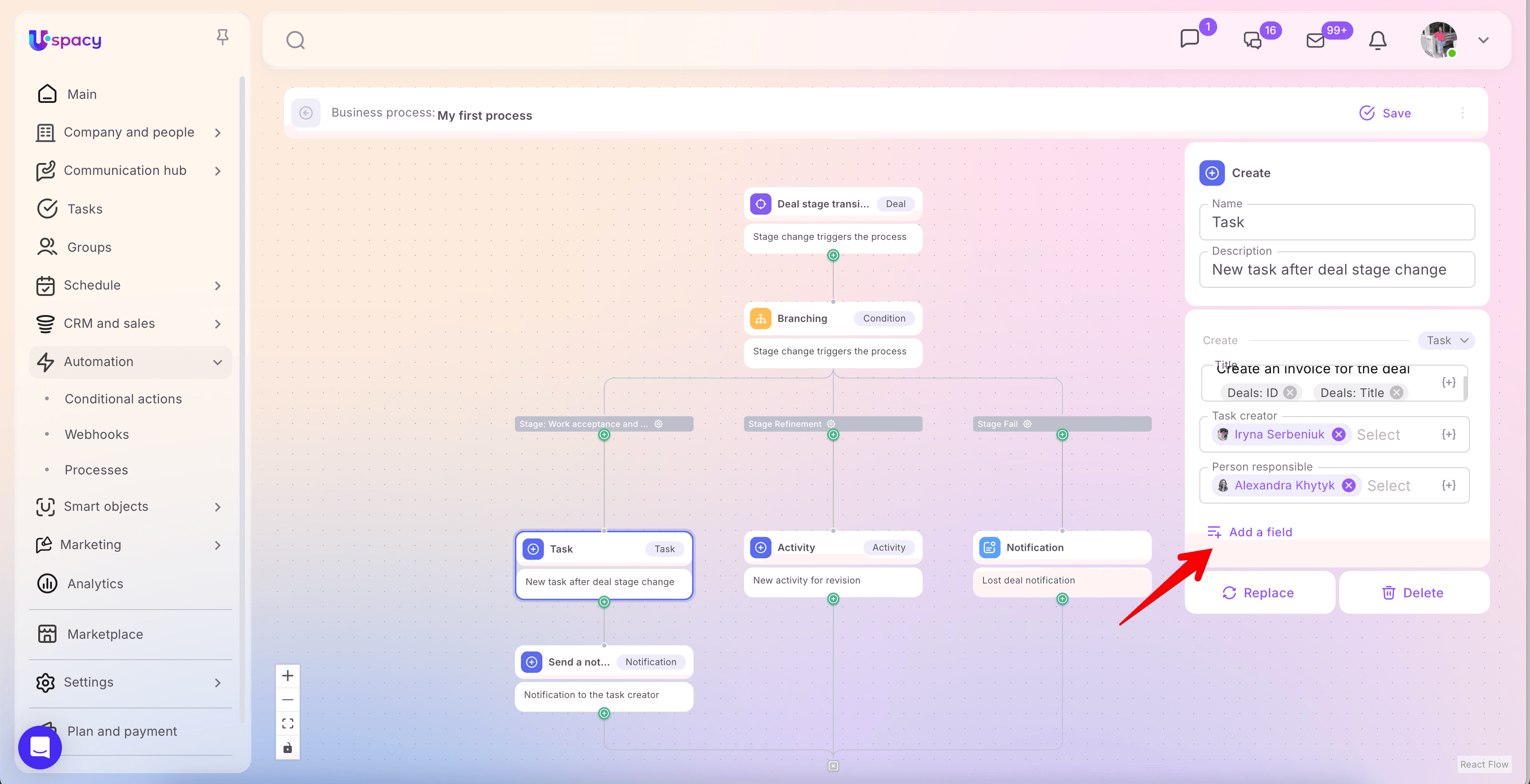The width and height of the screenshot is (1530, 784).
Task: Open settings gear on Stage Refinement branch
Action: click(831, 424)
